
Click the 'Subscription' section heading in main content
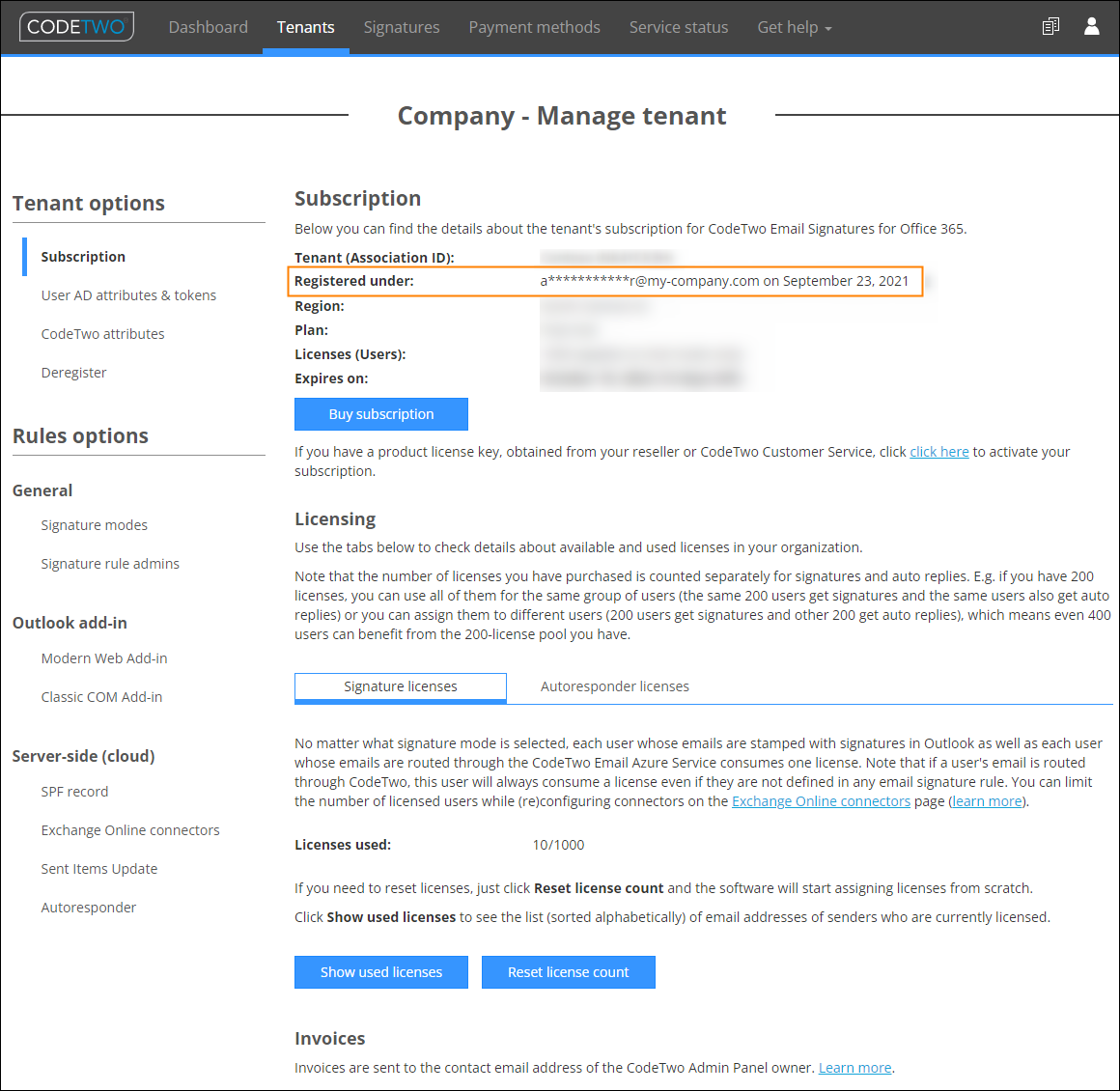click(x=358, y=199)
